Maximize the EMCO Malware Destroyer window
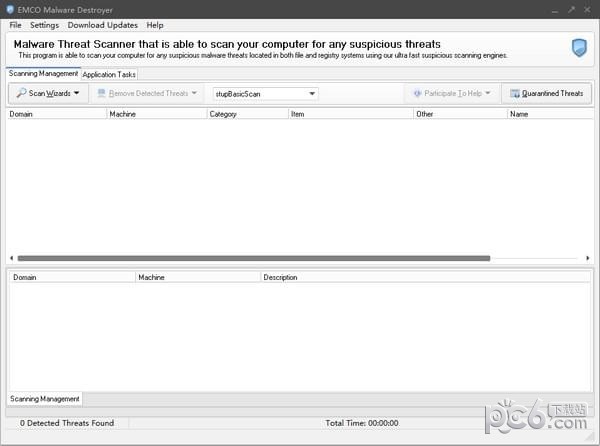Screen dimensions: 600x446 (571, 10)
